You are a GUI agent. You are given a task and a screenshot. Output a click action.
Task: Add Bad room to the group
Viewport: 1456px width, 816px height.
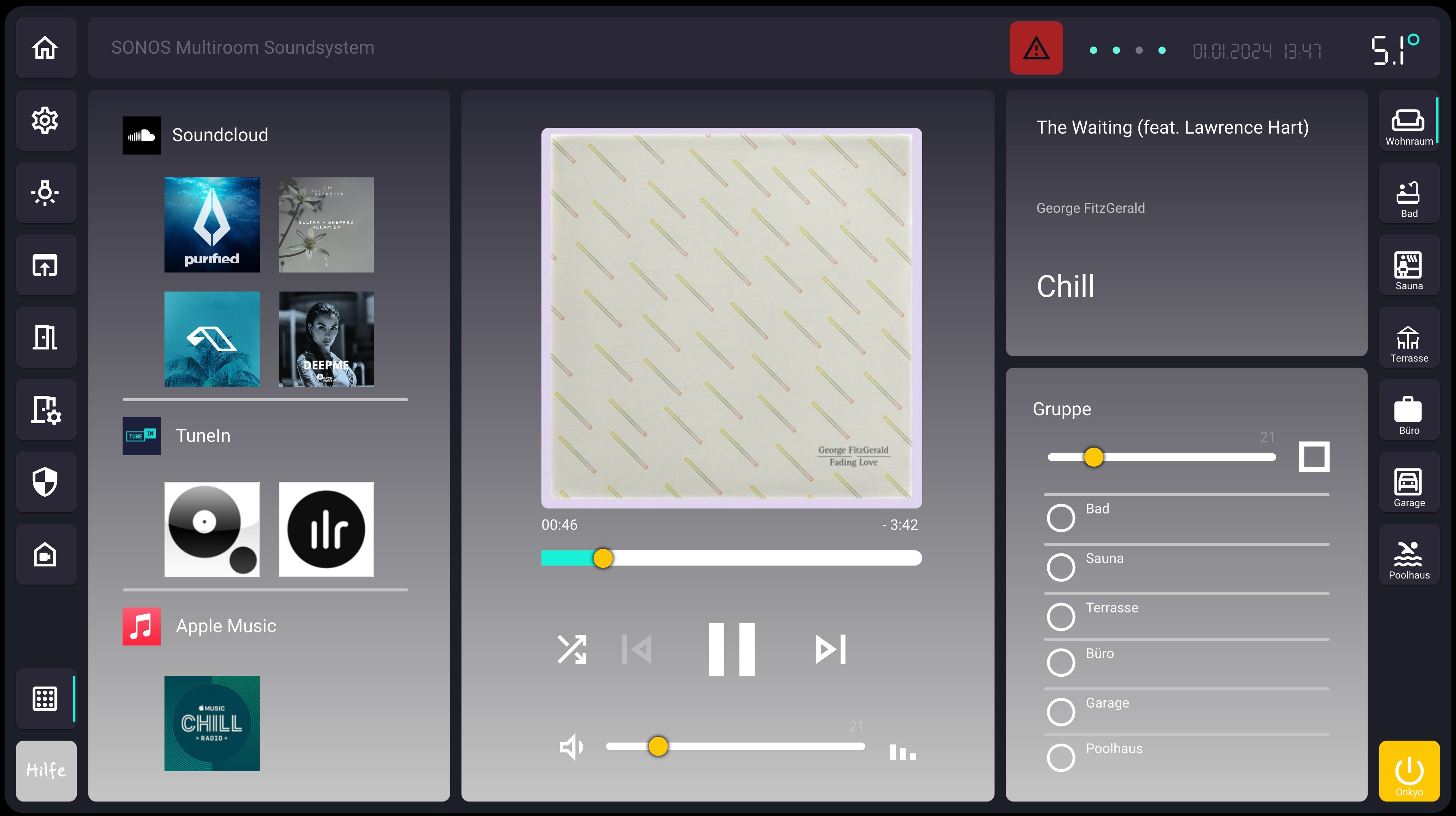pyautogui.click(x=1060, y=518)
